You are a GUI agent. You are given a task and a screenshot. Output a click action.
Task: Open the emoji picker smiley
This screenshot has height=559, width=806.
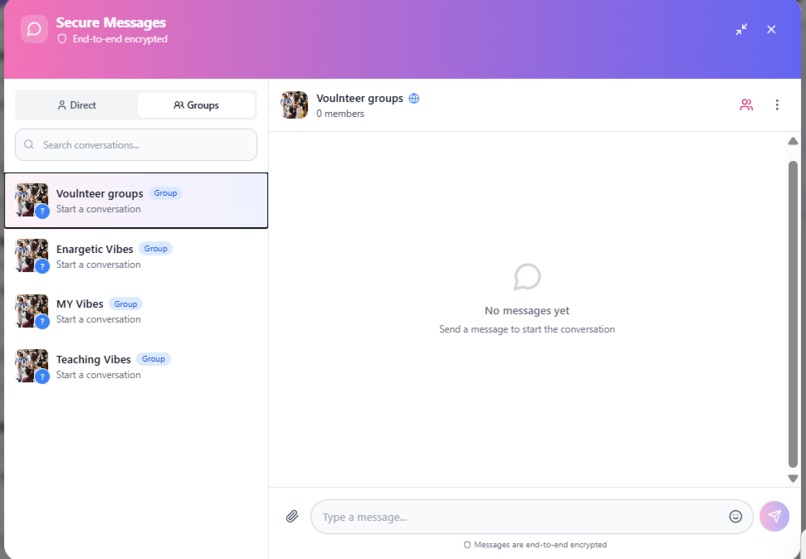click(x=736, y=516)
